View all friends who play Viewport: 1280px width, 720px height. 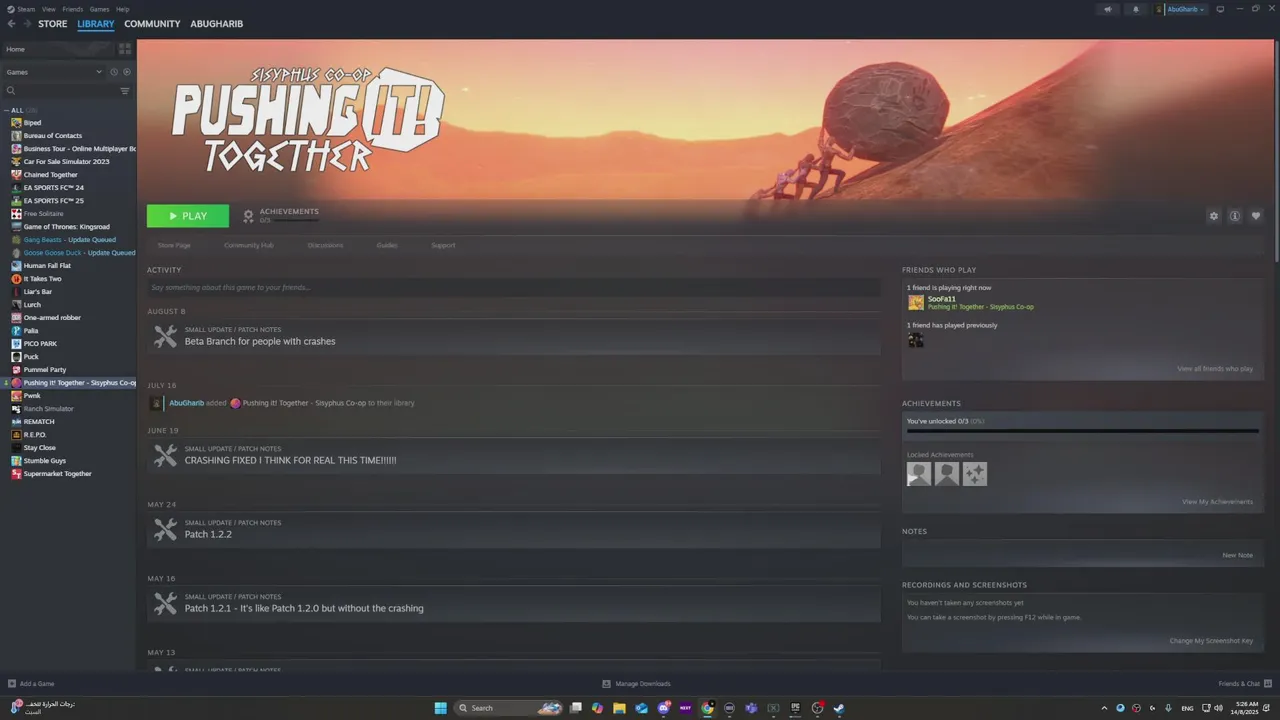[1215, 369]
